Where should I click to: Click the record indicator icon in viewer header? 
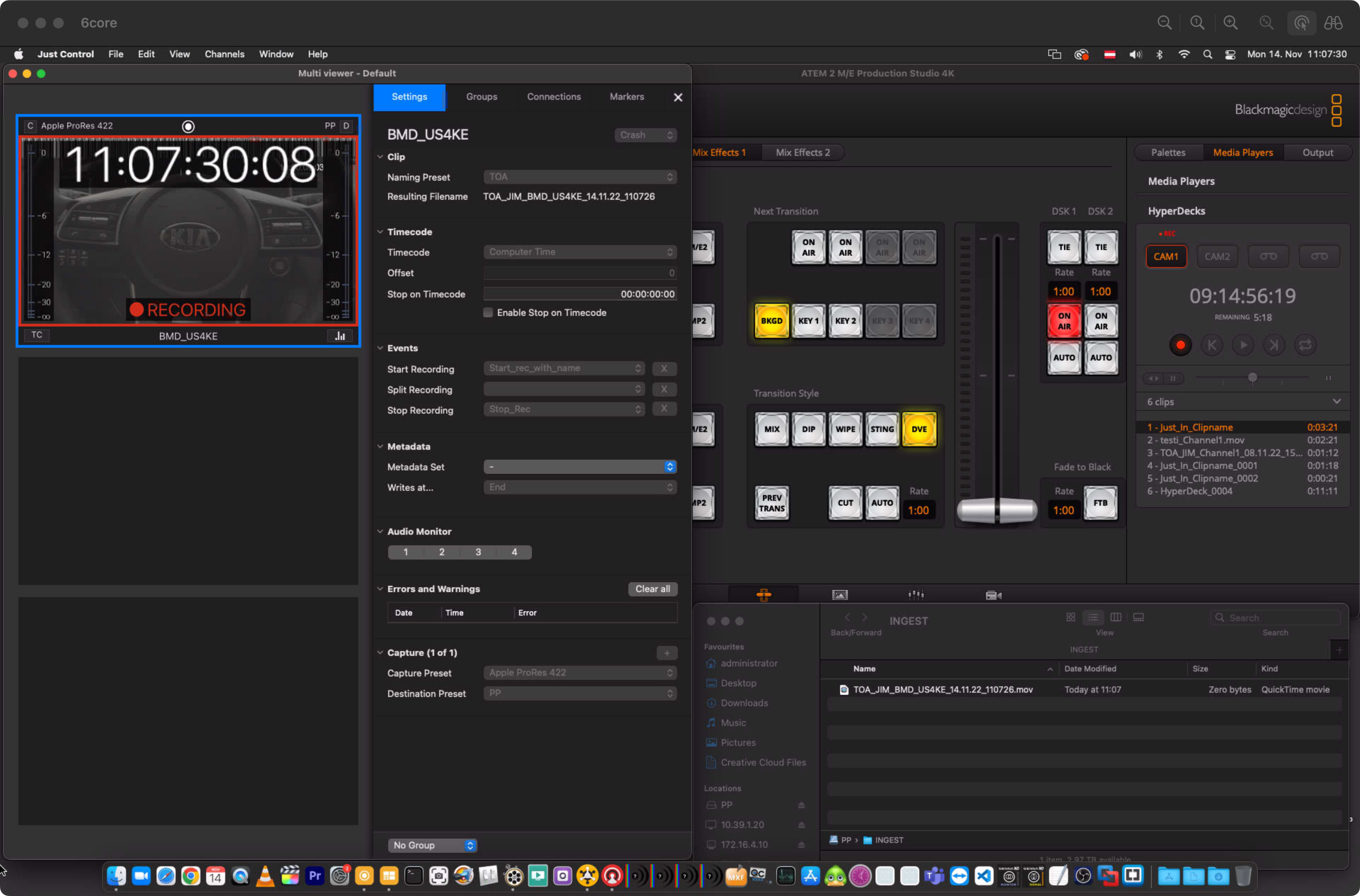tap(188, 126)
